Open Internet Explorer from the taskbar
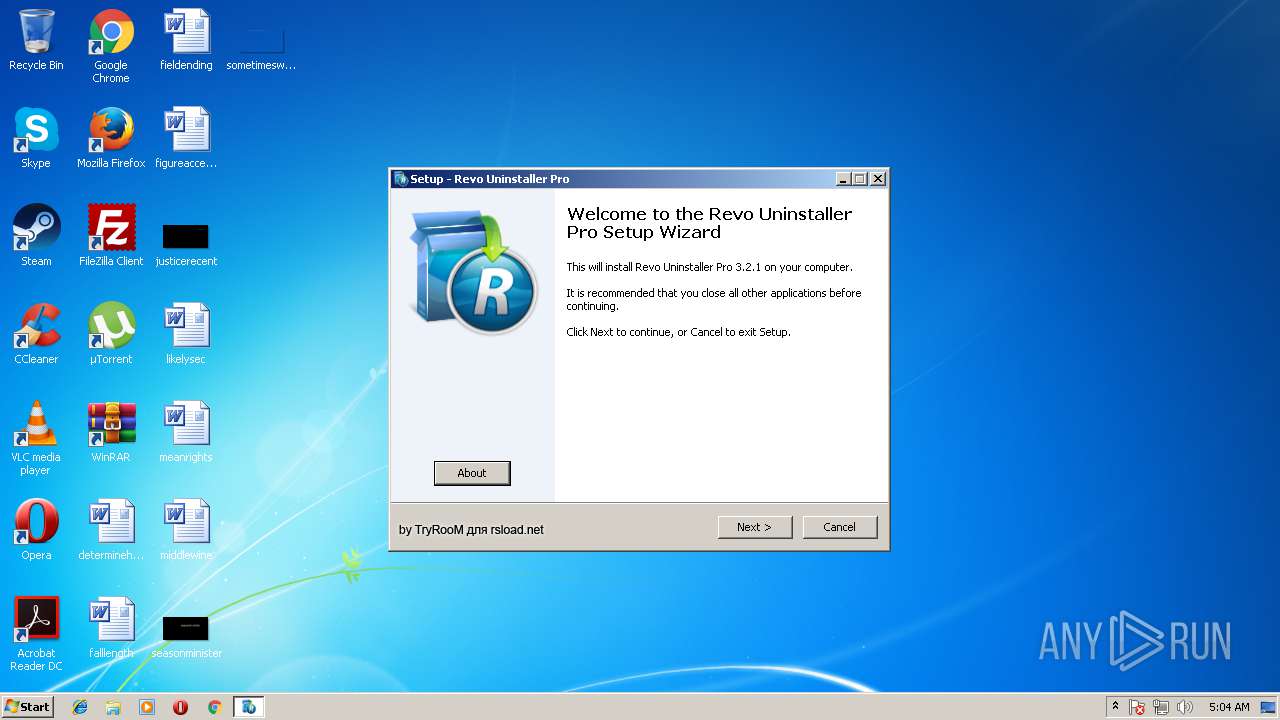 (80, 707)
